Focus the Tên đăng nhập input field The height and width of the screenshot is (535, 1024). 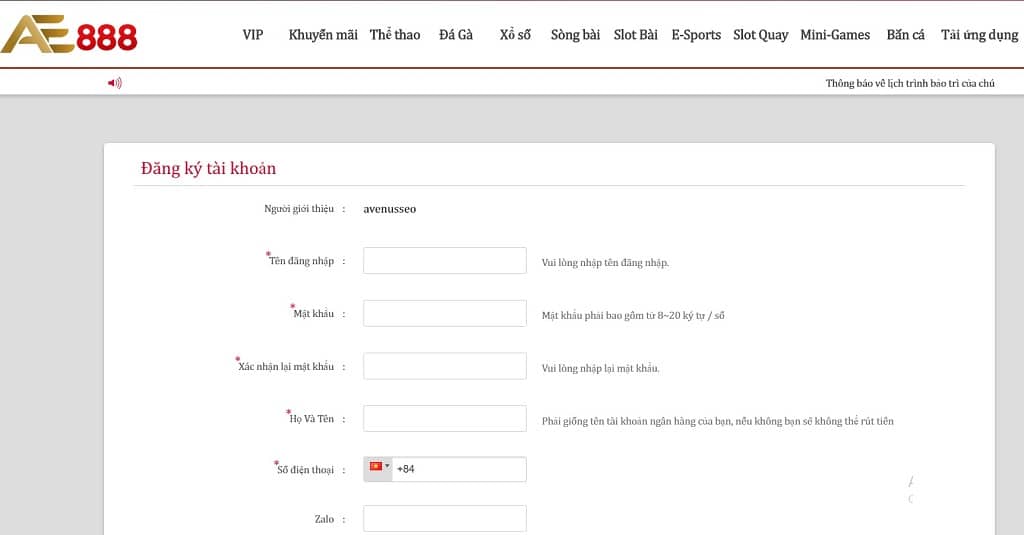444,261
